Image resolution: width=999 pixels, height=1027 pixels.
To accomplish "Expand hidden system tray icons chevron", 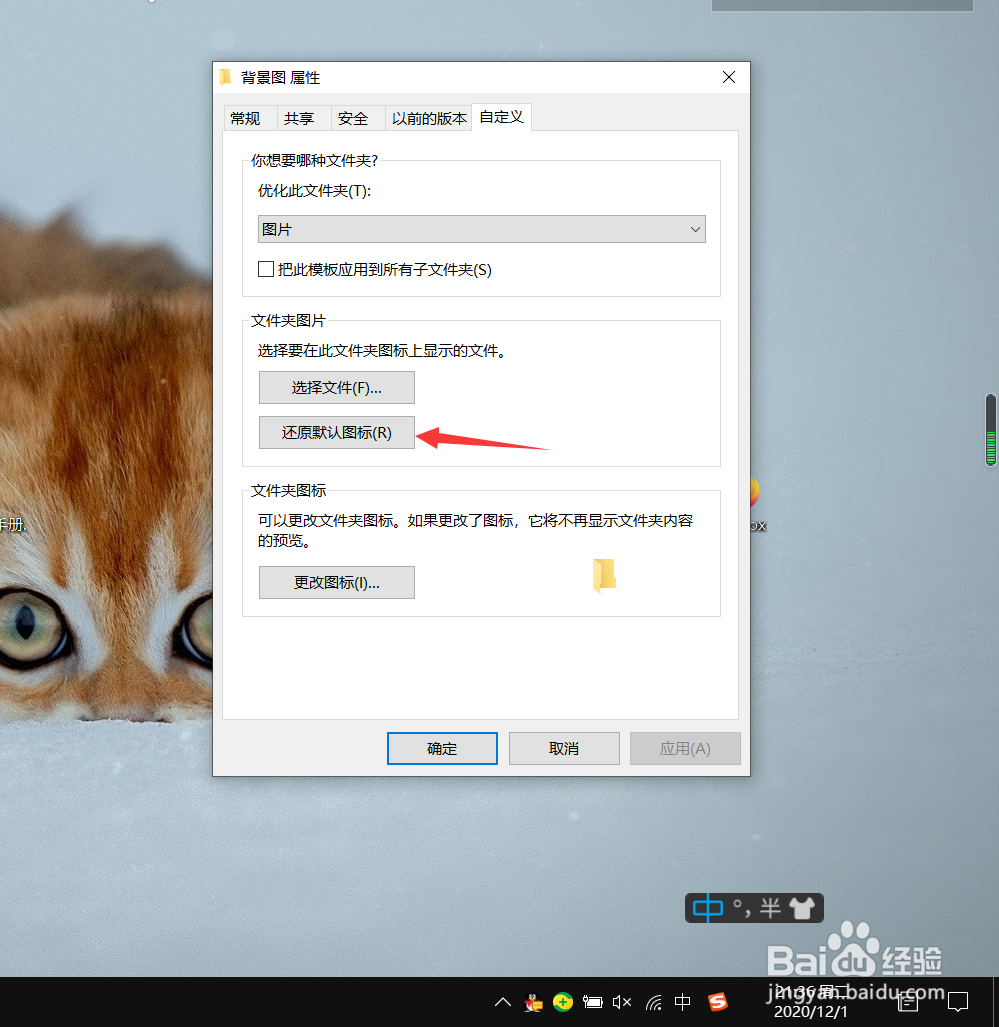I will pyautogui.click(x=502, y=1002).
